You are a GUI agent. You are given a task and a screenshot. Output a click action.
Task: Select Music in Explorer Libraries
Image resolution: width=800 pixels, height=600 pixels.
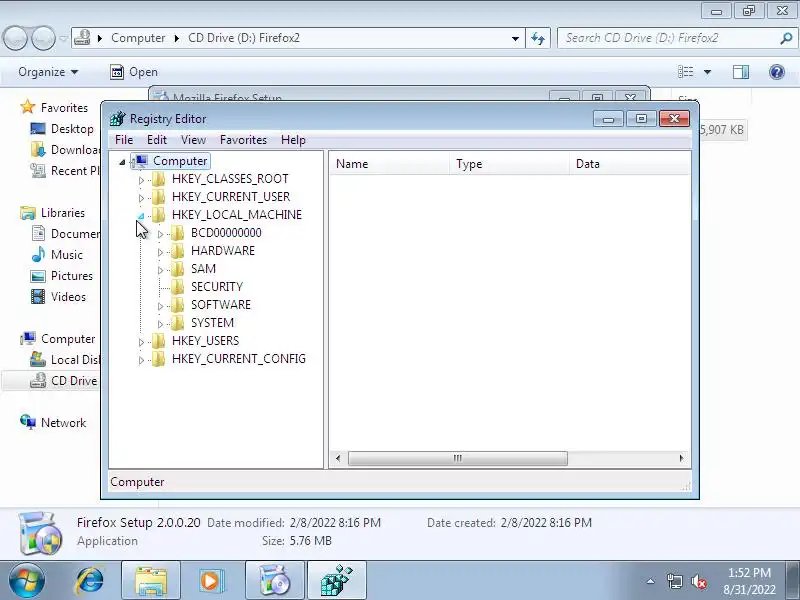pos(57,255)
